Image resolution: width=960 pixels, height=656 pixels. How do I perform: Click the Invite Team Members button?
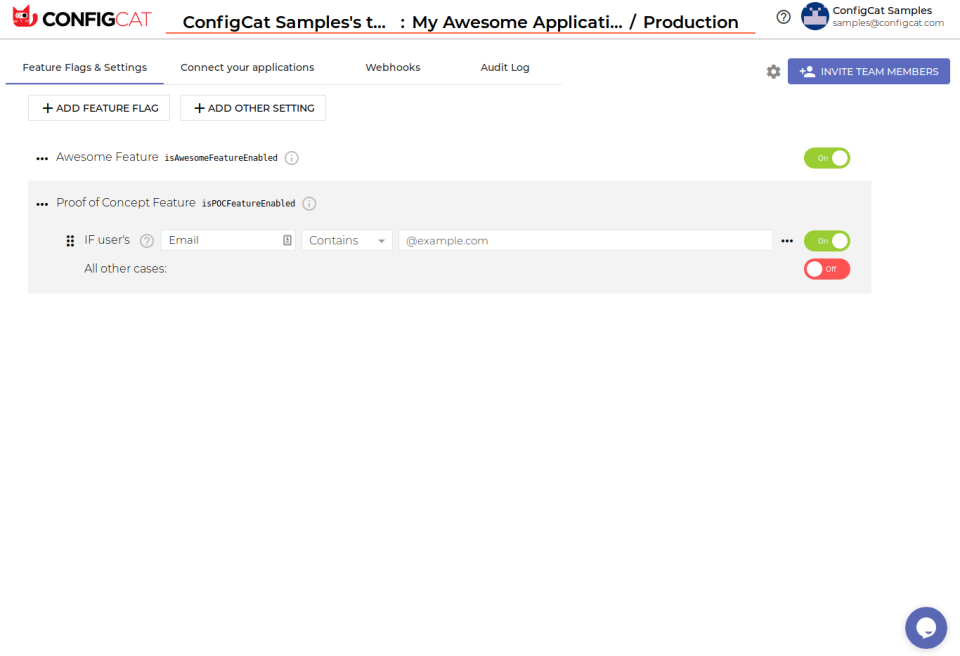[x=868, y=71]
